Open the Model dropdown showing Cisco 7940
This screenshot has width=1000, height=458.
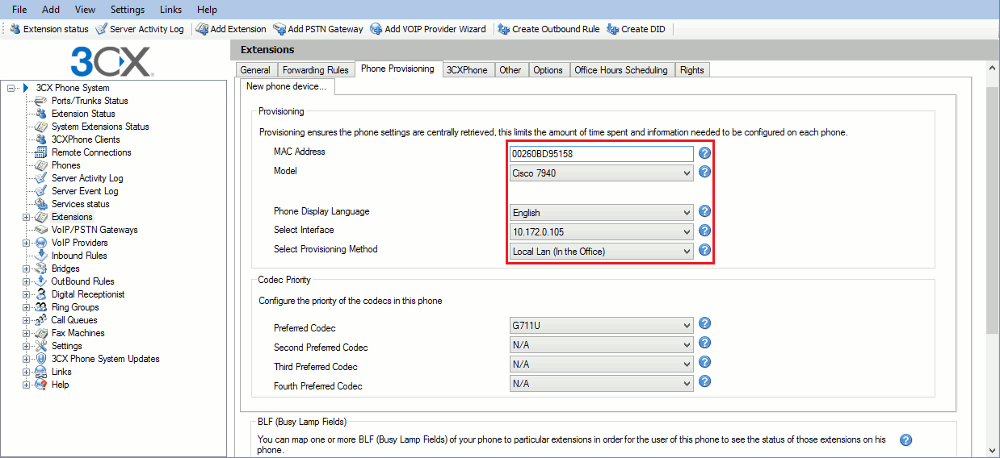click(601, 173)
